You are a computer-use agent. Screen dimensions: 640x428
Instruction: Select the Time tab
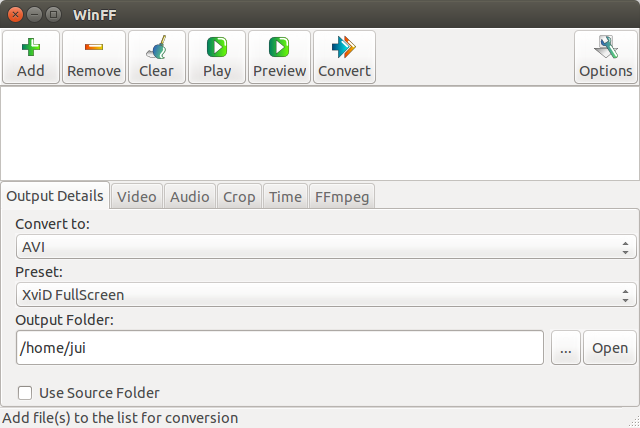click(x=285, y=197)
